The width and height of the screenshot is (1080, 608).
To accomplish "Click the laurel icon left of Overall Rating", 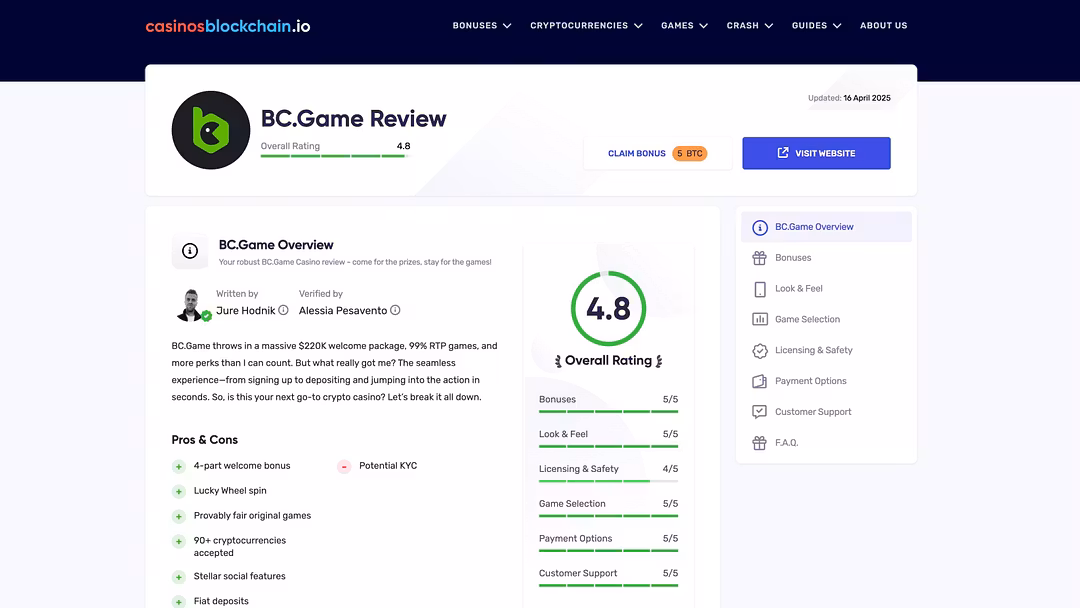I will [x=558, y=361].
